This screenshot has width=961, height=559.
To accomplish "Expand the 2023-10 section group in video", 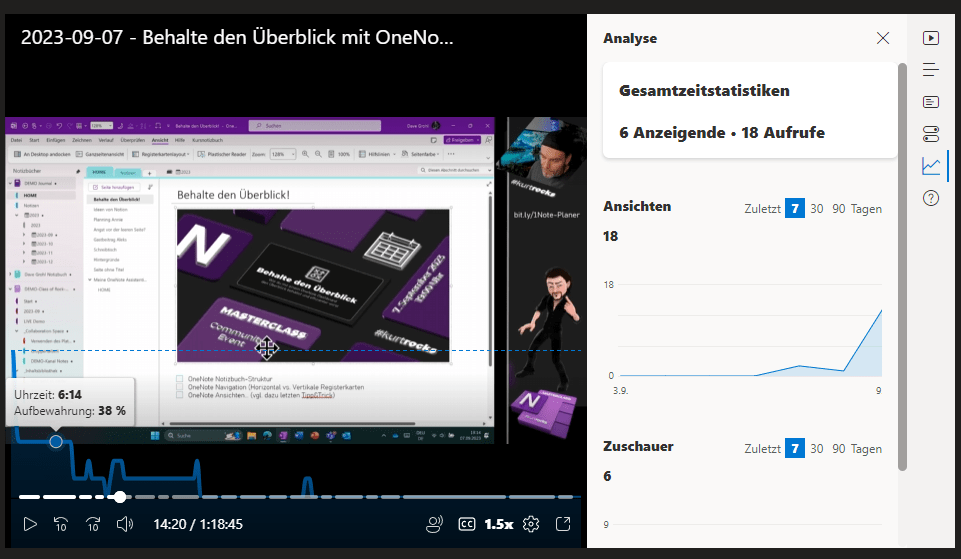I will [x=24, y=243].
